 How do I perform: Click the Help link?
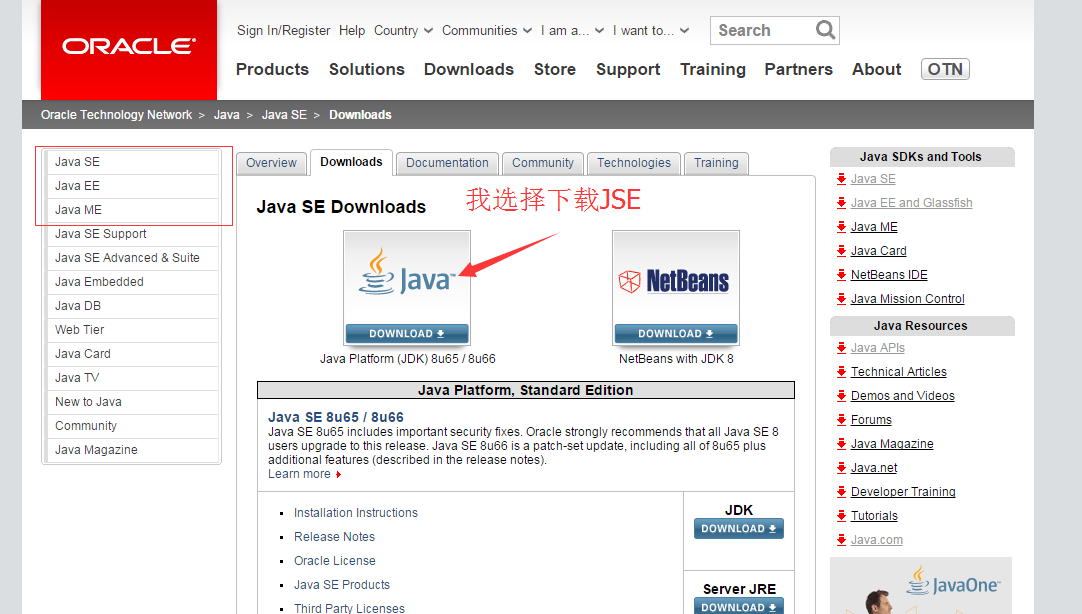tap(352, 30)
